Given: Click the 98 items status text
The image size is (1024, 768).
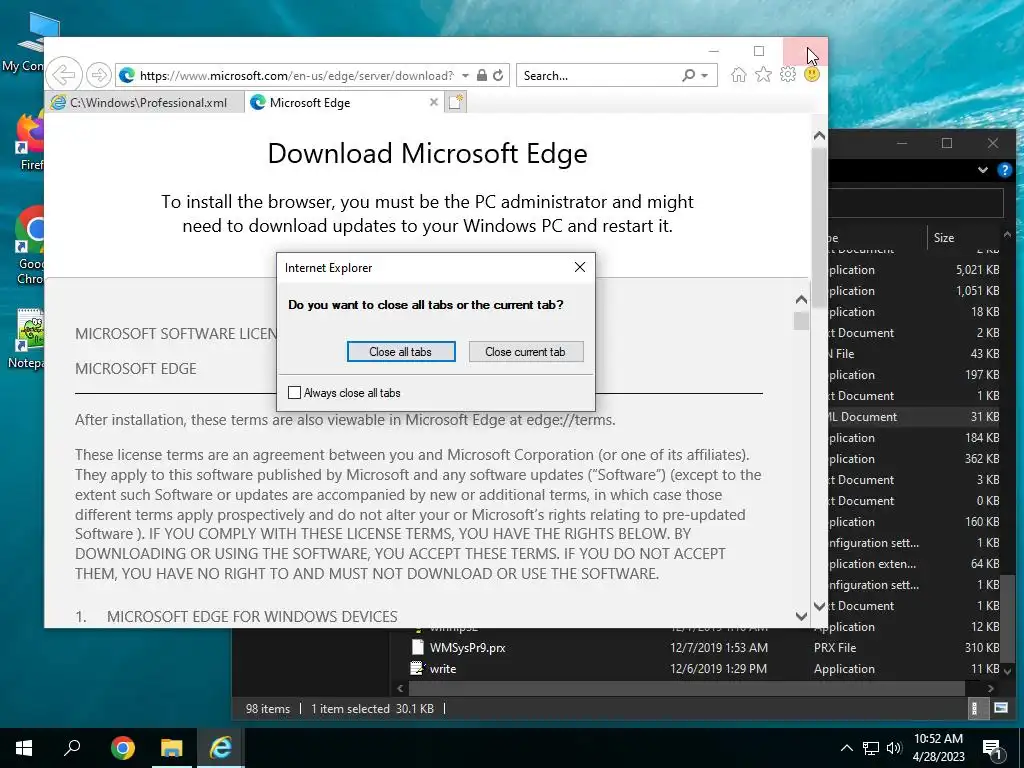Looking at the screenshot, I should [268, 709].
